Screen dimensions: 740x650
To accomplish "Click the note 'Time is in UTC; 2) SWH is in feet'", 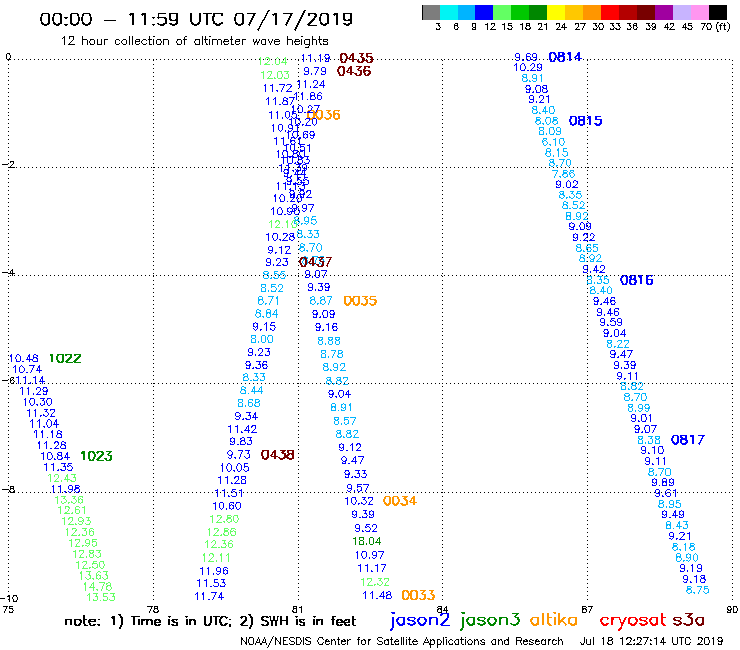I will pos(244,621).
